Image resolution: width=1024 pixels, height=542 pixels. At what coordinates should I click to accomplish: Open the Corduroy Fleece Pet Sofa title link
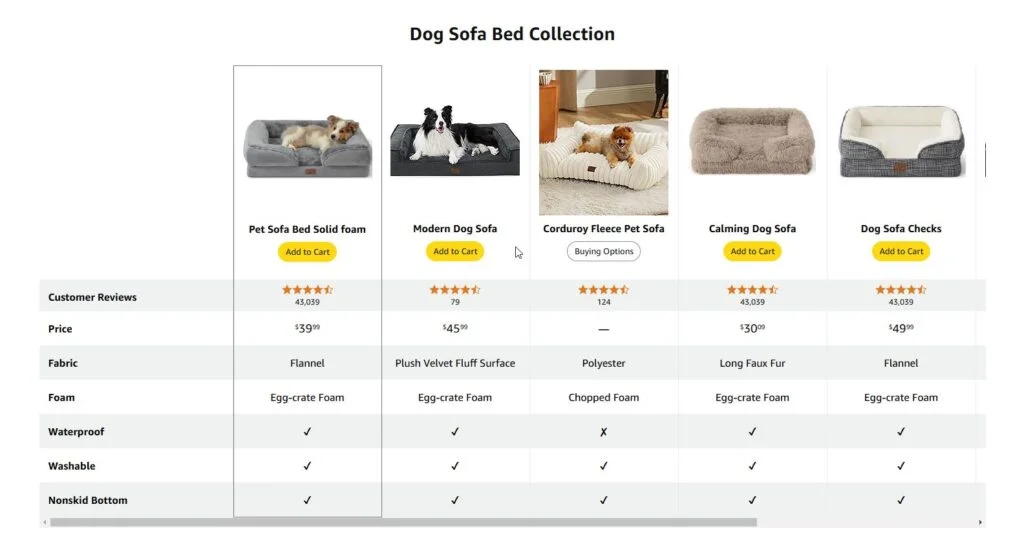[603, 229]
